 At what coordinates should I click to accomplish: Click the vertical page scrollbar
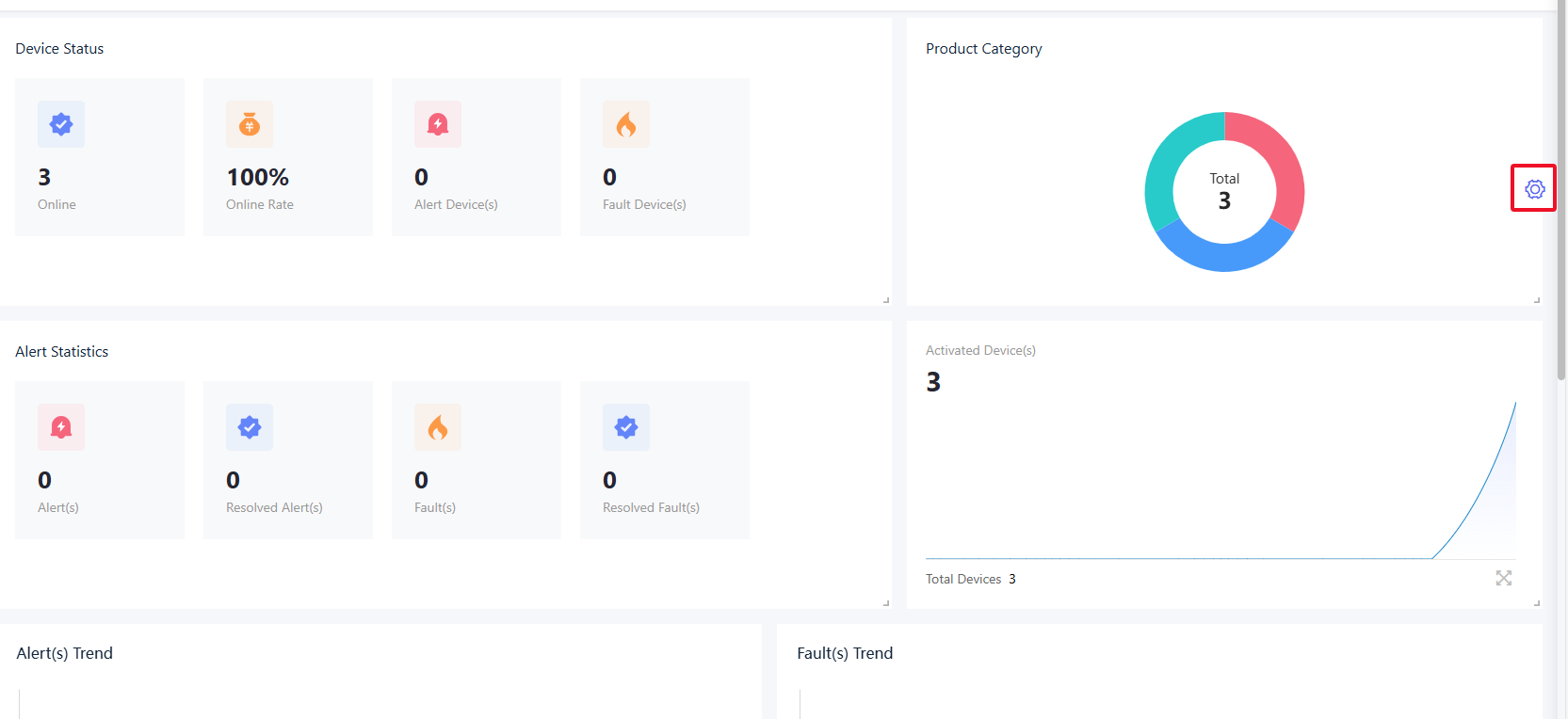pyautogui.click(x=1561, y=188)
